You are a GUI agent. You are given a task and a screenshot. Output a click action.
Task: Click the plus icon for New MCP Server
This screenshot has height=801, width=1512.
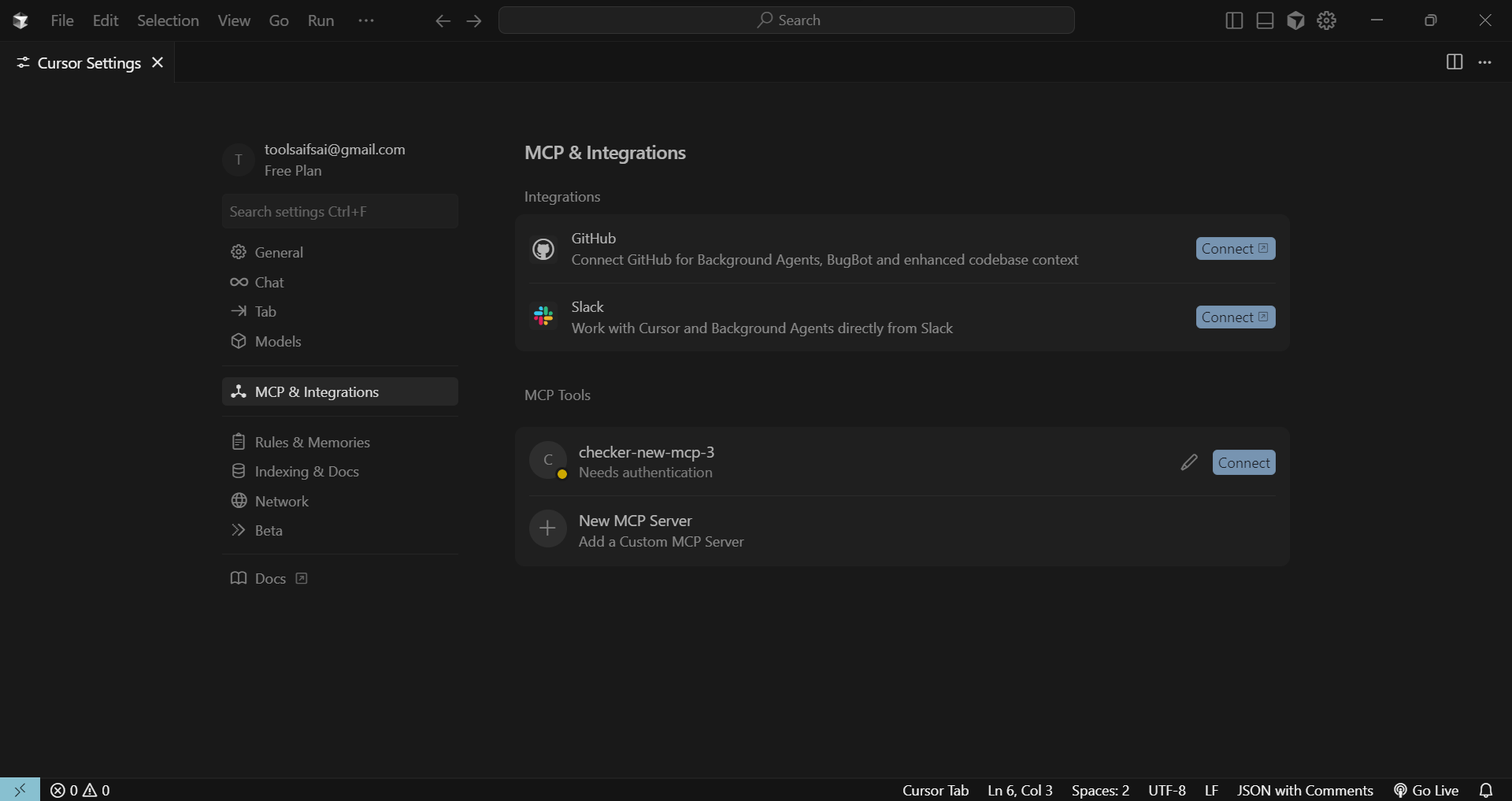548,528
